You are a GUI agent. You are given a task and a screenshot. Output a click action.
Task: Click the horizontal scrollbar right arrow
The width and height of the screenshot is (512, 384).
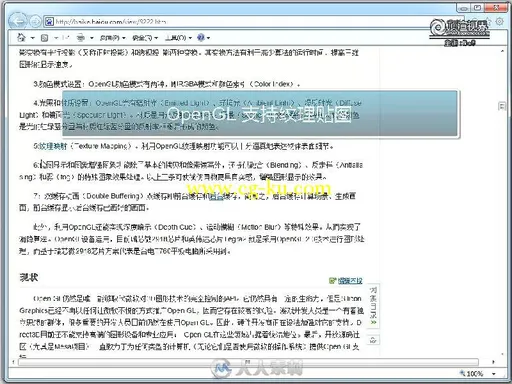coord(493,362)
